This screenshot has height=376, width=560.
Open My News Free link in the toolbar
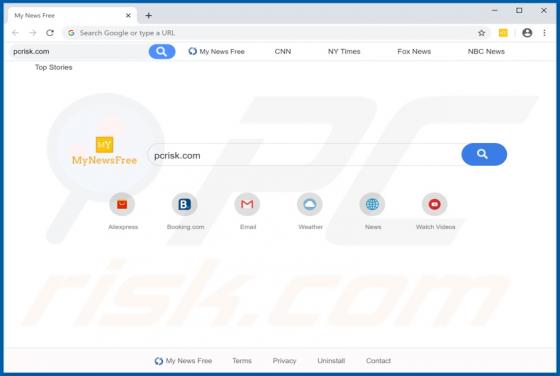click(x=216, y=51)
